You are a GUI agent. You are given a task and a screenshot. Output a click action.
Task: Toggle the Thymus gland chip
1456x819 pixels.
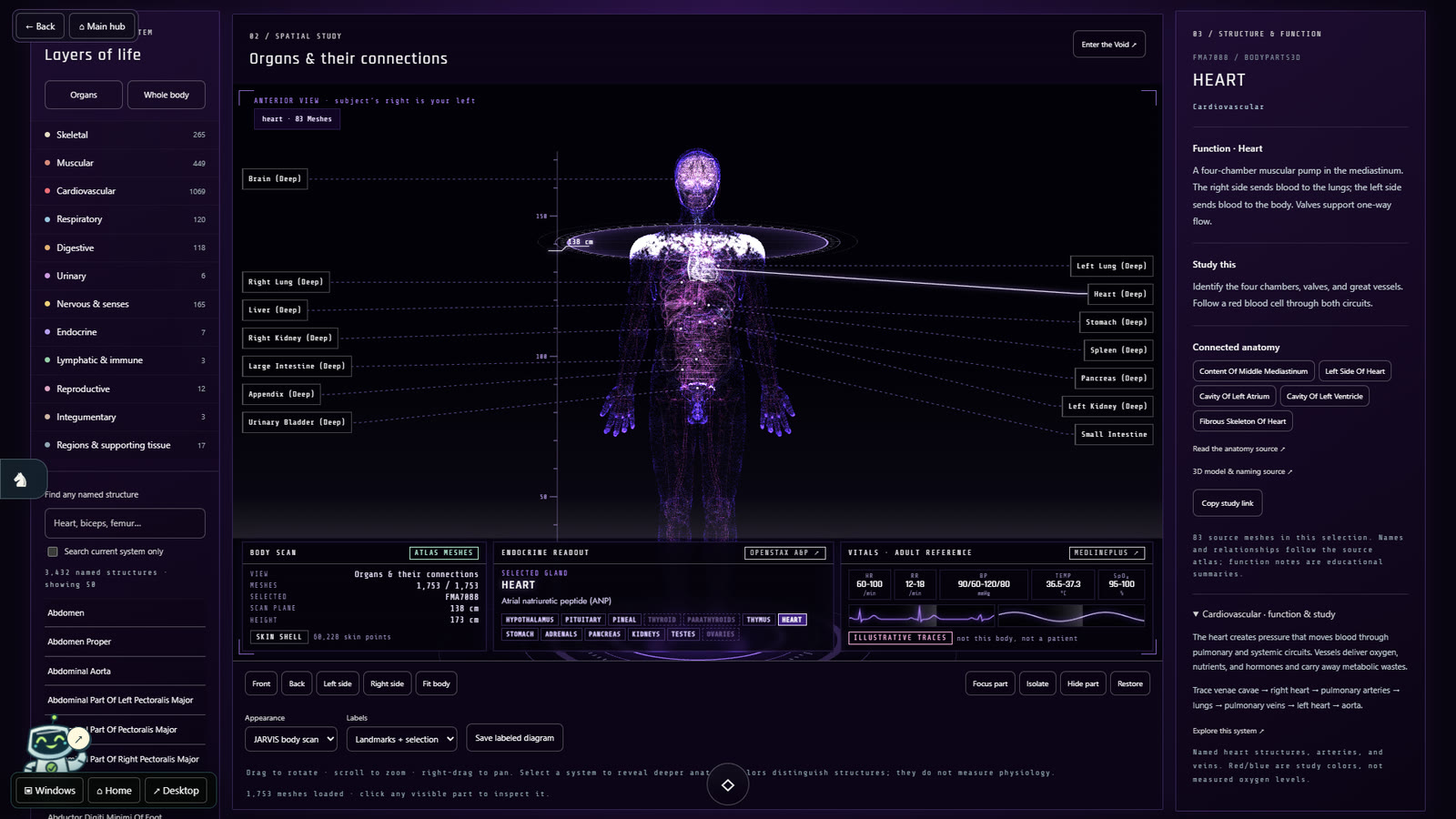(x=758, y=620)
